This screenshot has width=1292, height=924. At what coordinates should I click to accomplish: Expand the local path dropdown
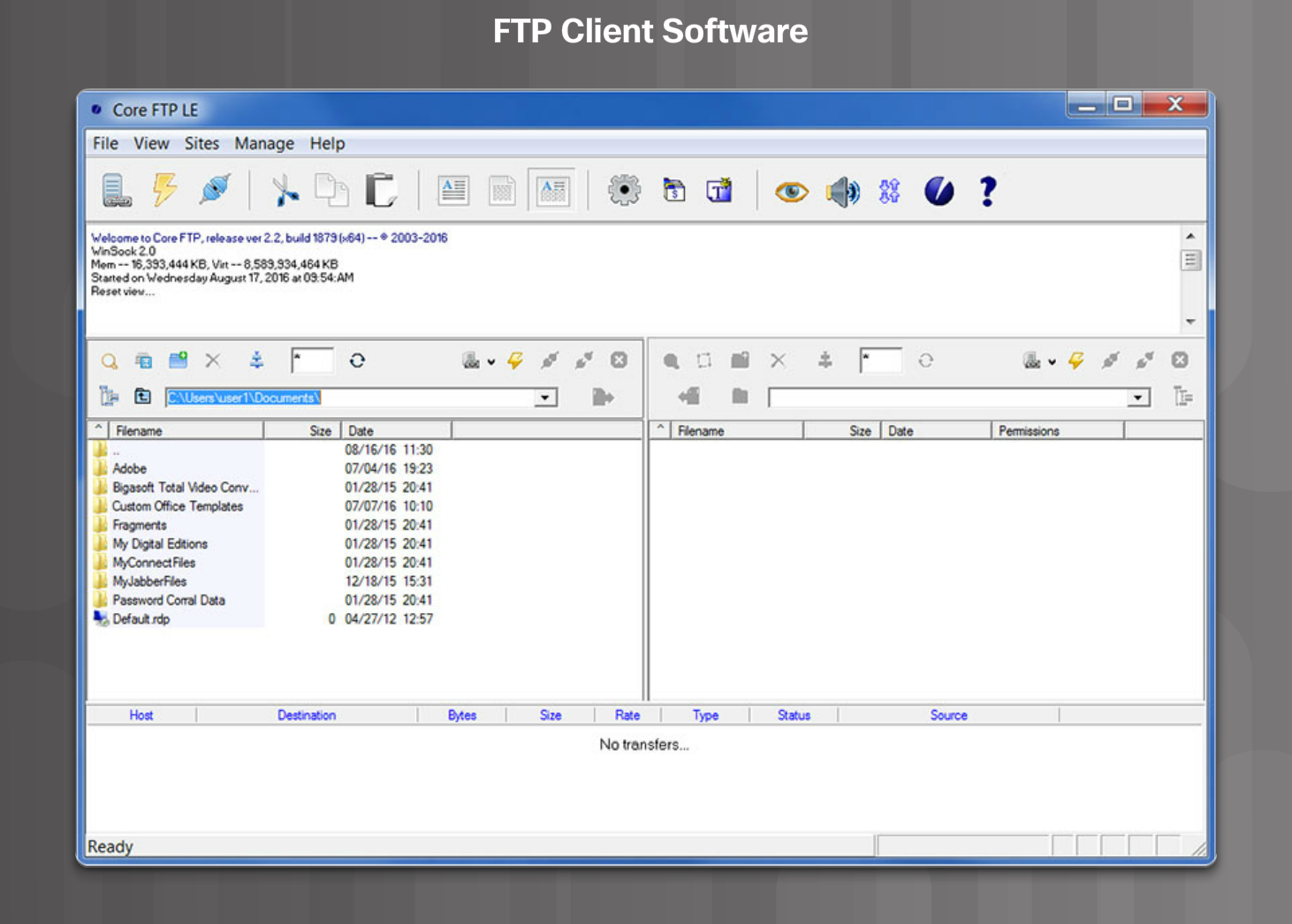click(x=545, y=397)
